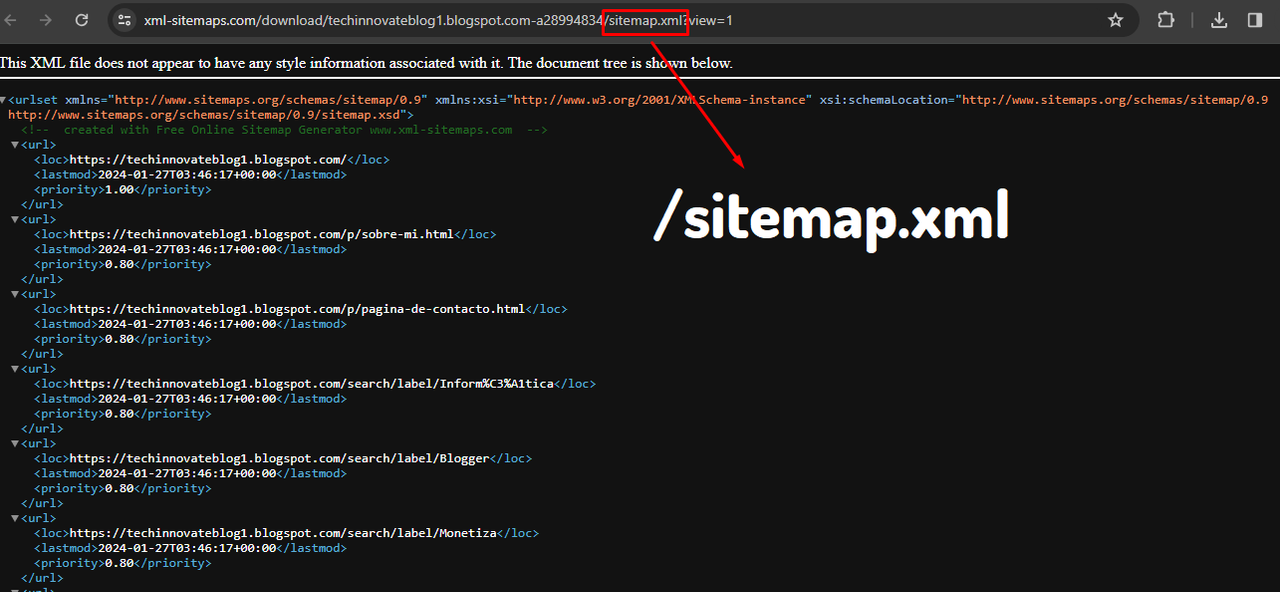Select the search/label/Blogger loc URL
This screenshot has height=592, width=1280.
(x=279, y=459)
